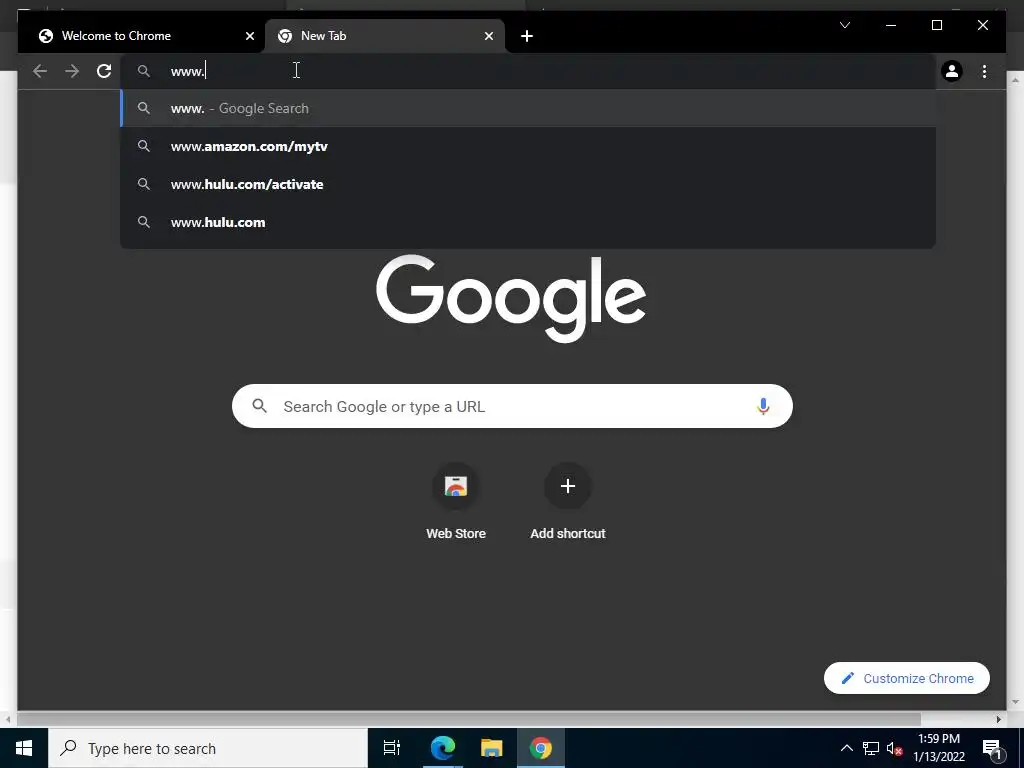Open the network status tray icon
1024x768 pixels.
tap(871, 748)
